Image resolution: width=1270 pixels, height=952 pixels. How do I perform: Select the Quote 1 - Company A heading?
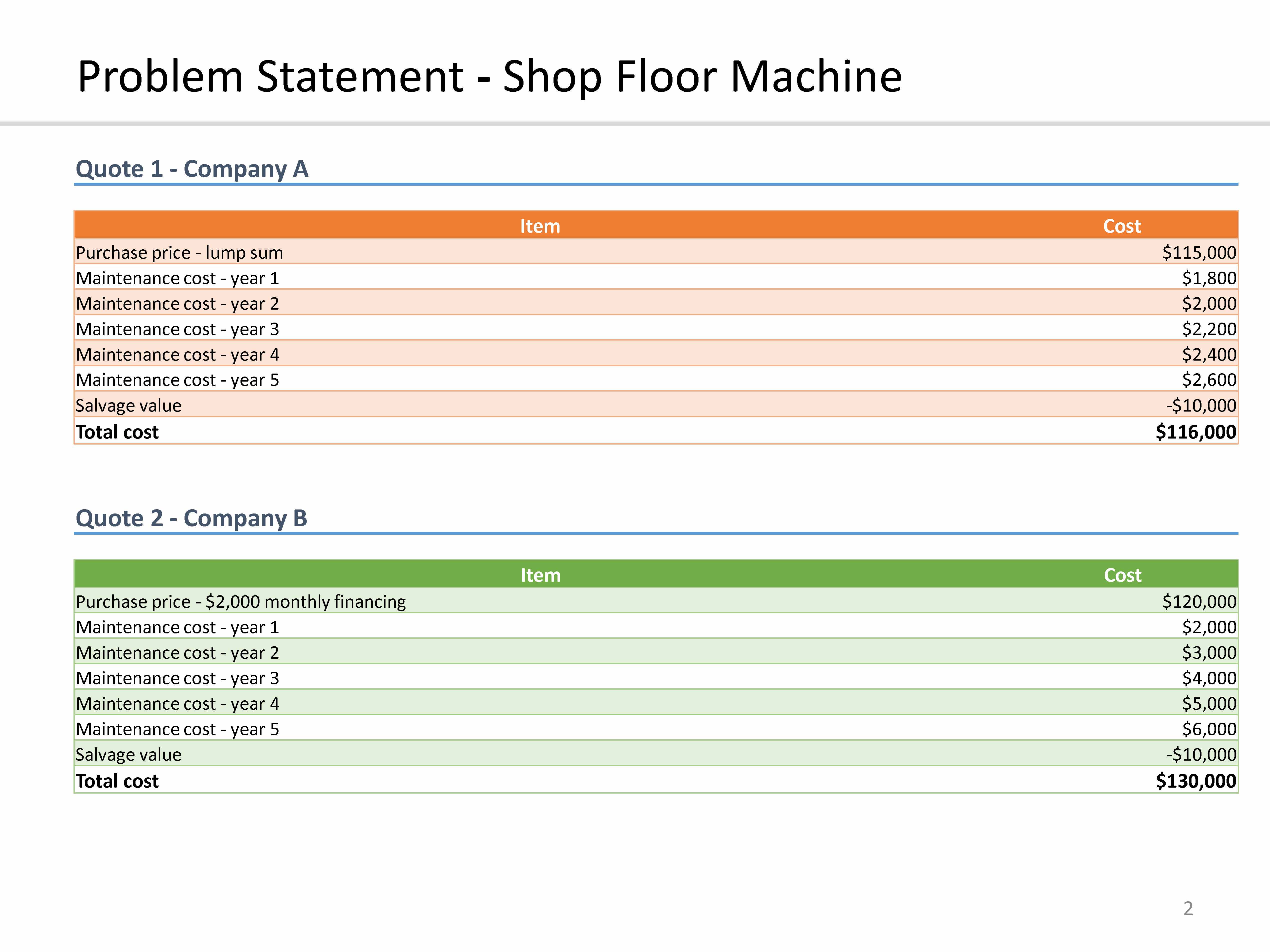point(192,169)
